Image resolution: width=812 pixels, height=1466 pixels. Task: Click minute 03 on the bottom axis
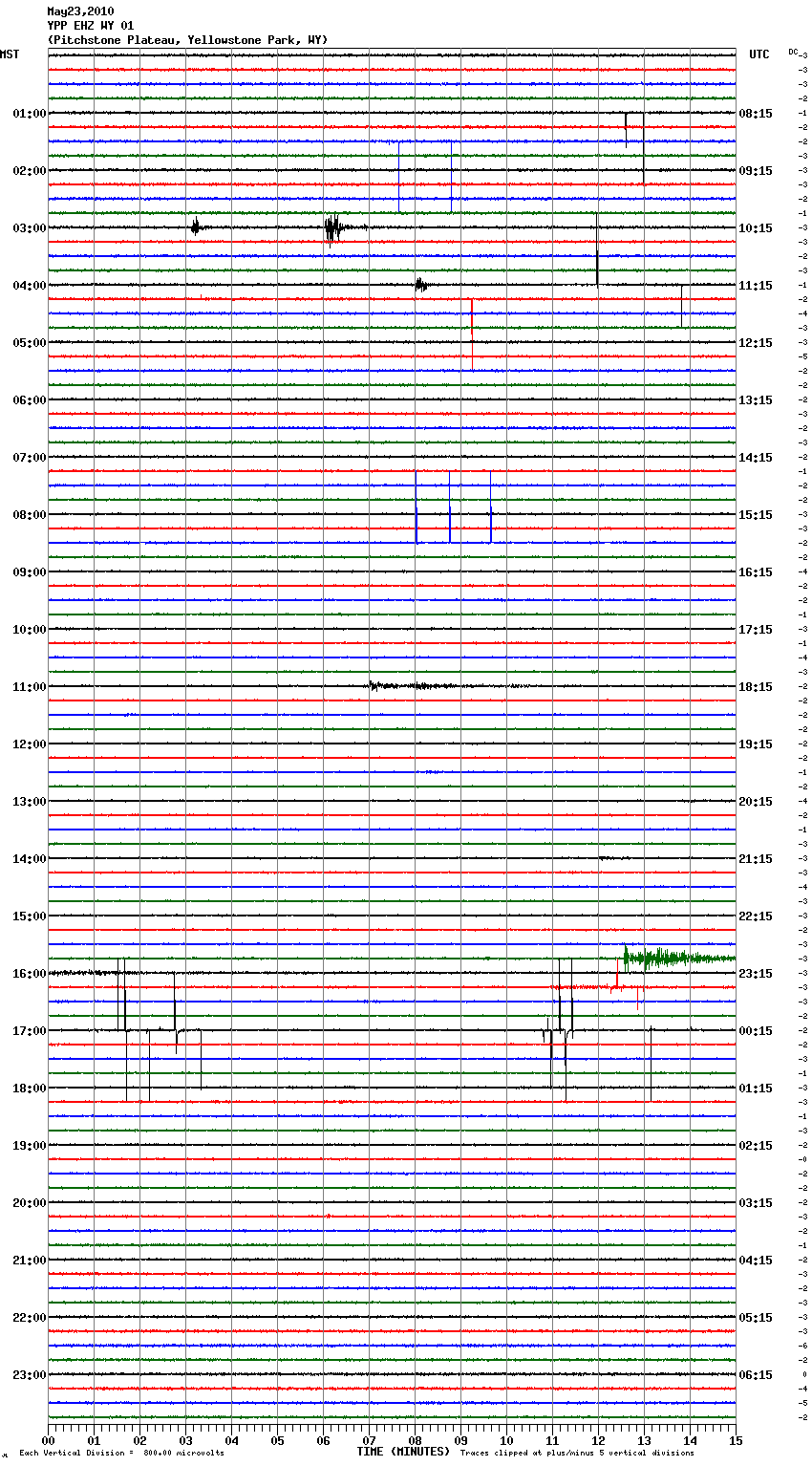click(185, 1440)
